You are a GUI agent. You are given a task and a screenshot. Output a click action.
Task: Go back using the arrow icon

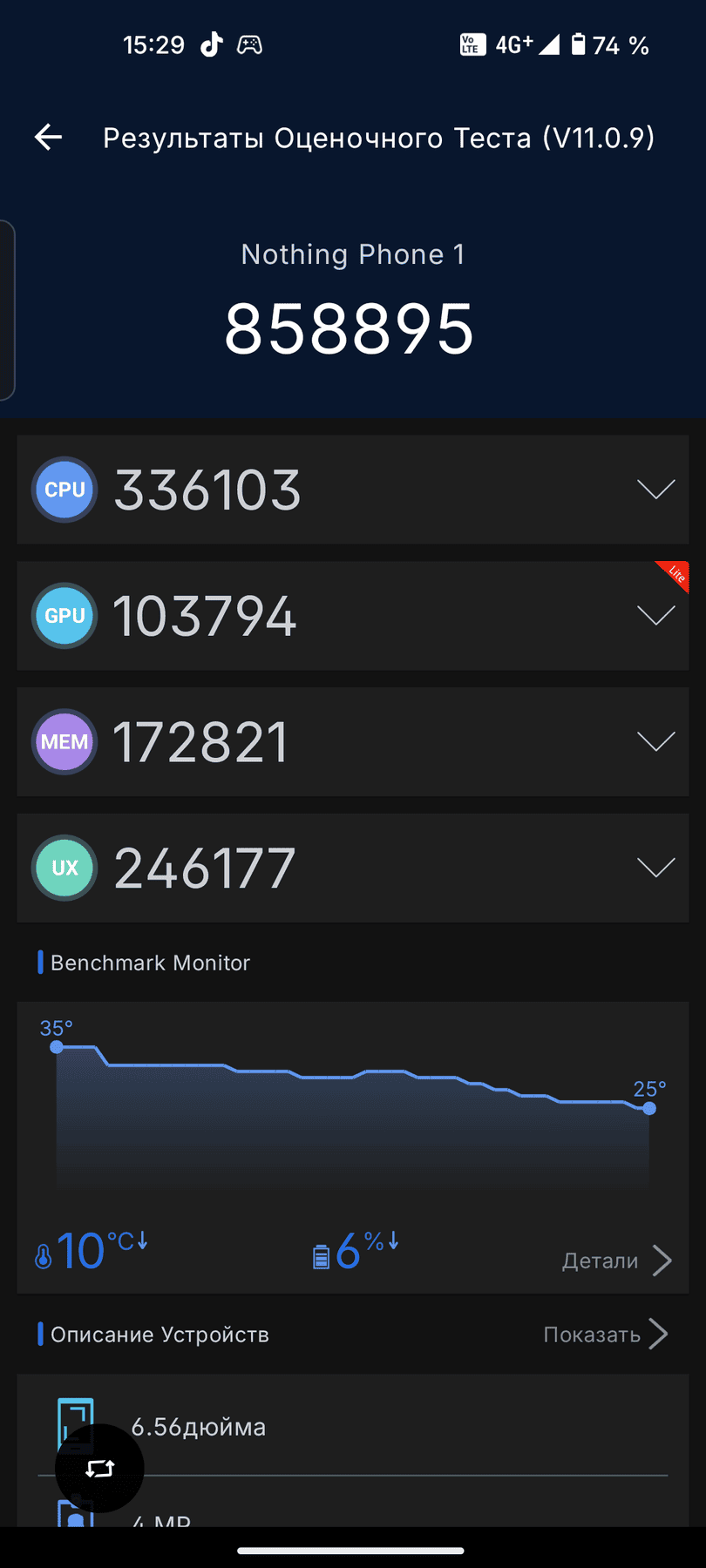[48, 137]
